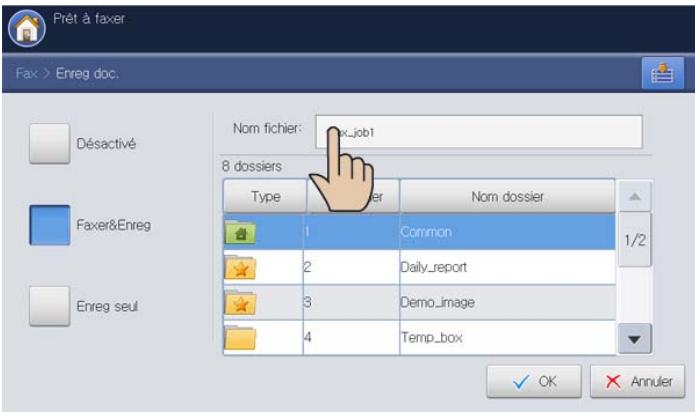
Task: Sort by the Type column header
Action: pyautogui.click(x=264, y=197)
